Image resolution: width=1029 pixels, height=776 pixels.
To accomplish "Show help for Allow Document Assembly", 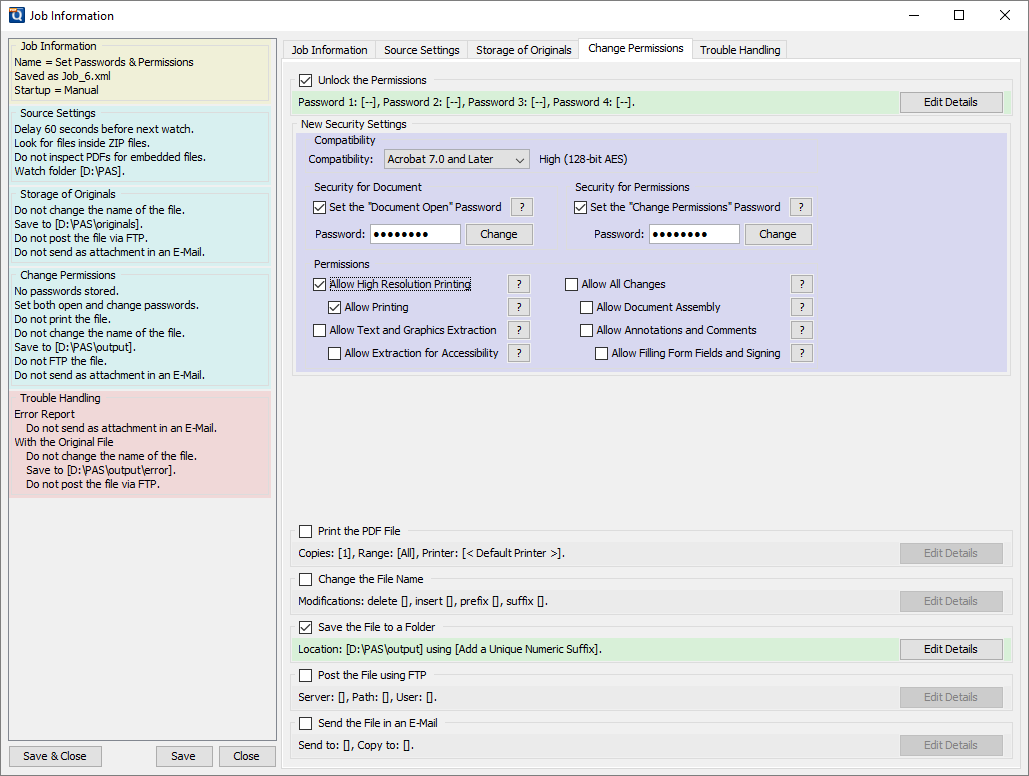I will tap(801, 307).
